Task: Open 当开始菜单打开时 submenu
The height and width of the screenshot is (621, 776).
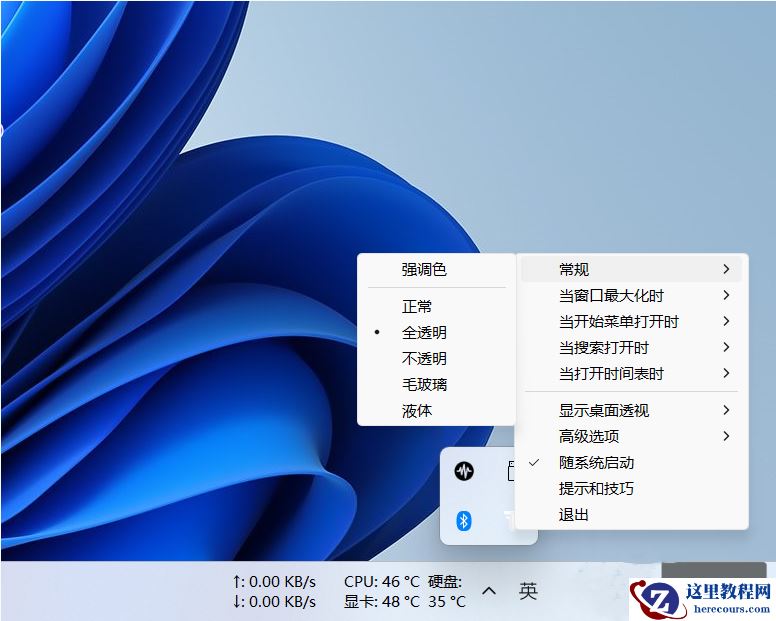Action: coord(631,322)
